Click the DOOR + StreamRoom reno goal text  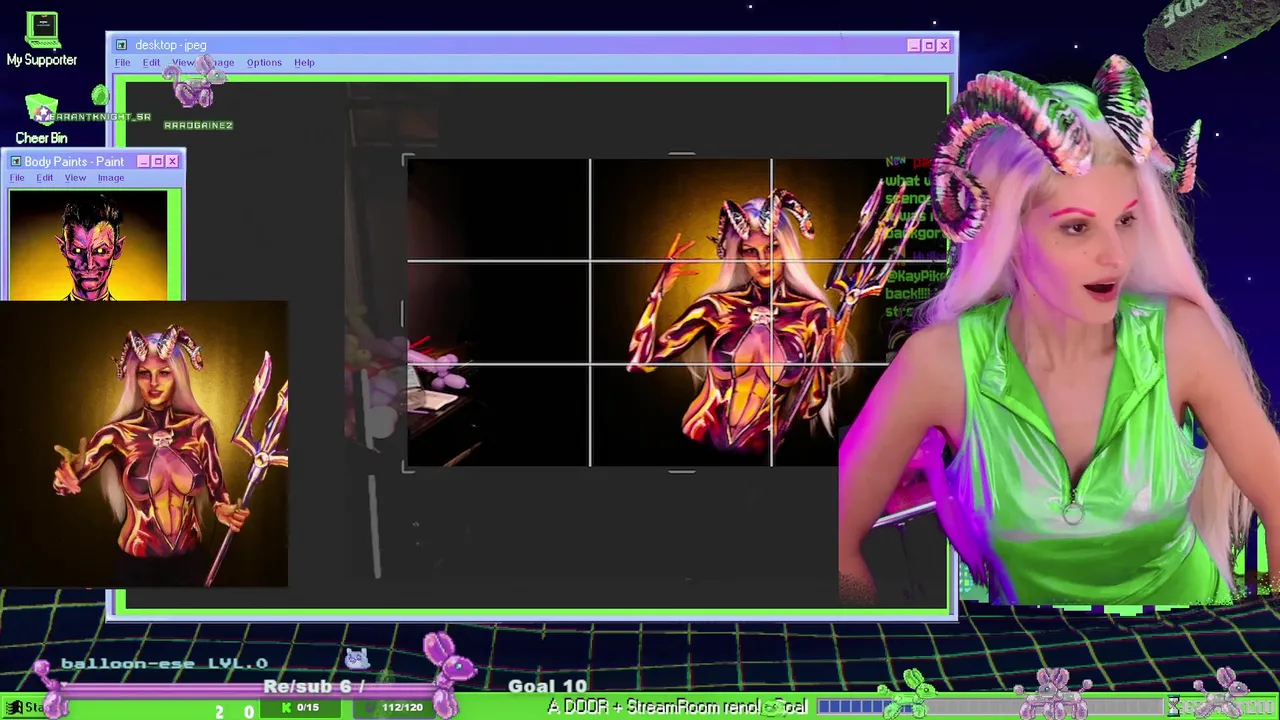(x=677, y=707)
